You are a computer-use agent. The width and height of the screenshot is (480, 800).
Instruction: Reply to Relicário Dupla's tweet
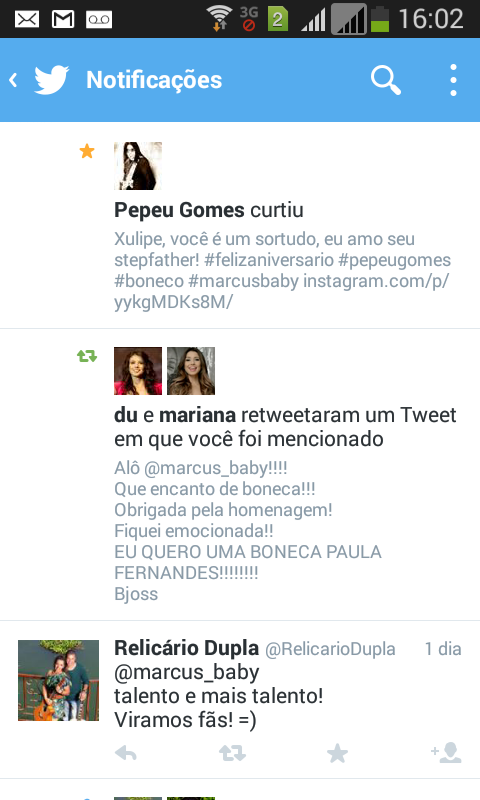[126, 753]
